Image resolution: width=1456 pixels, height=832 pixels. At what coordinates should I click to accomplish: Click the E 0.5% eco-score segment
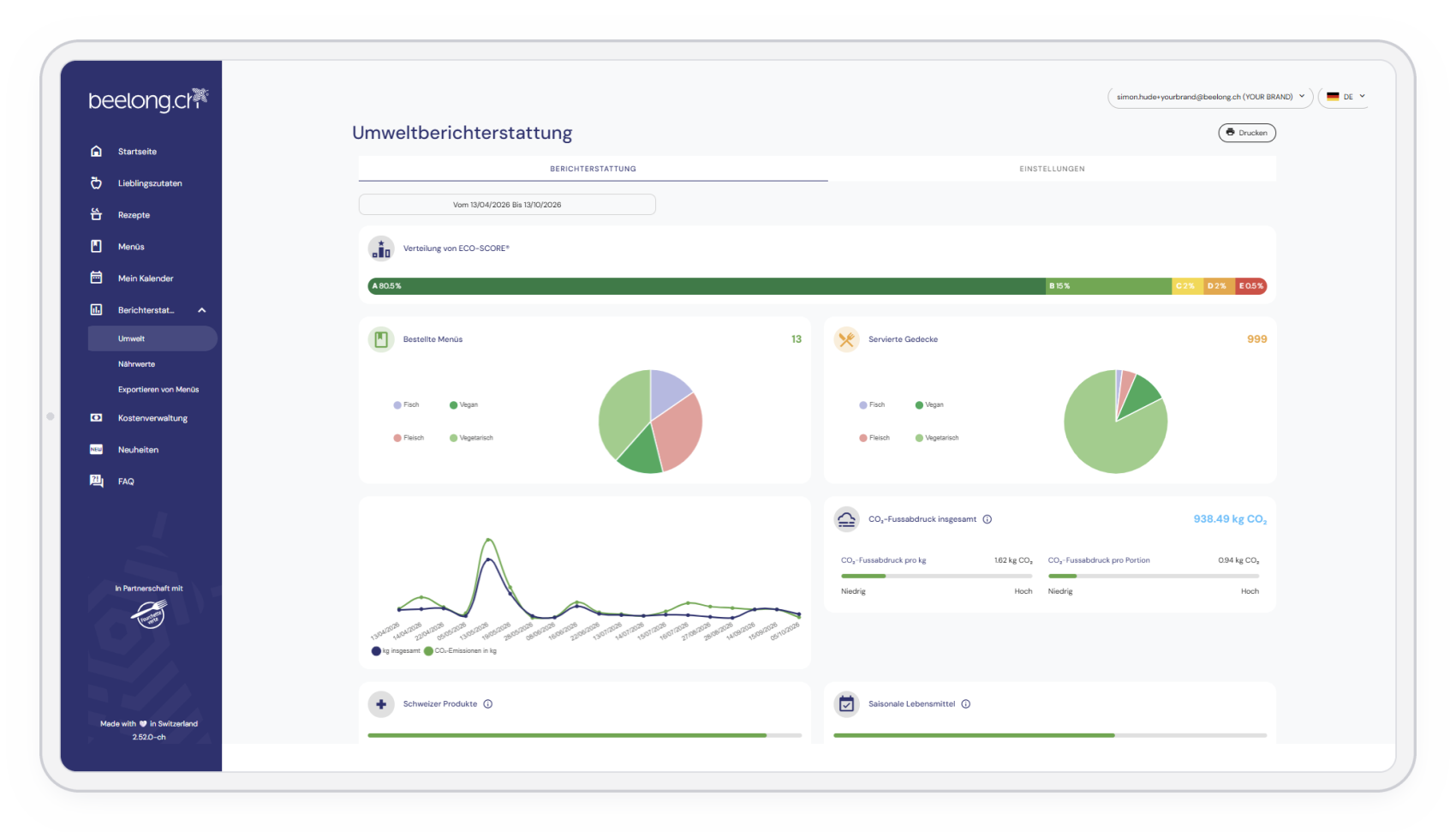(x=1251, y=286)
